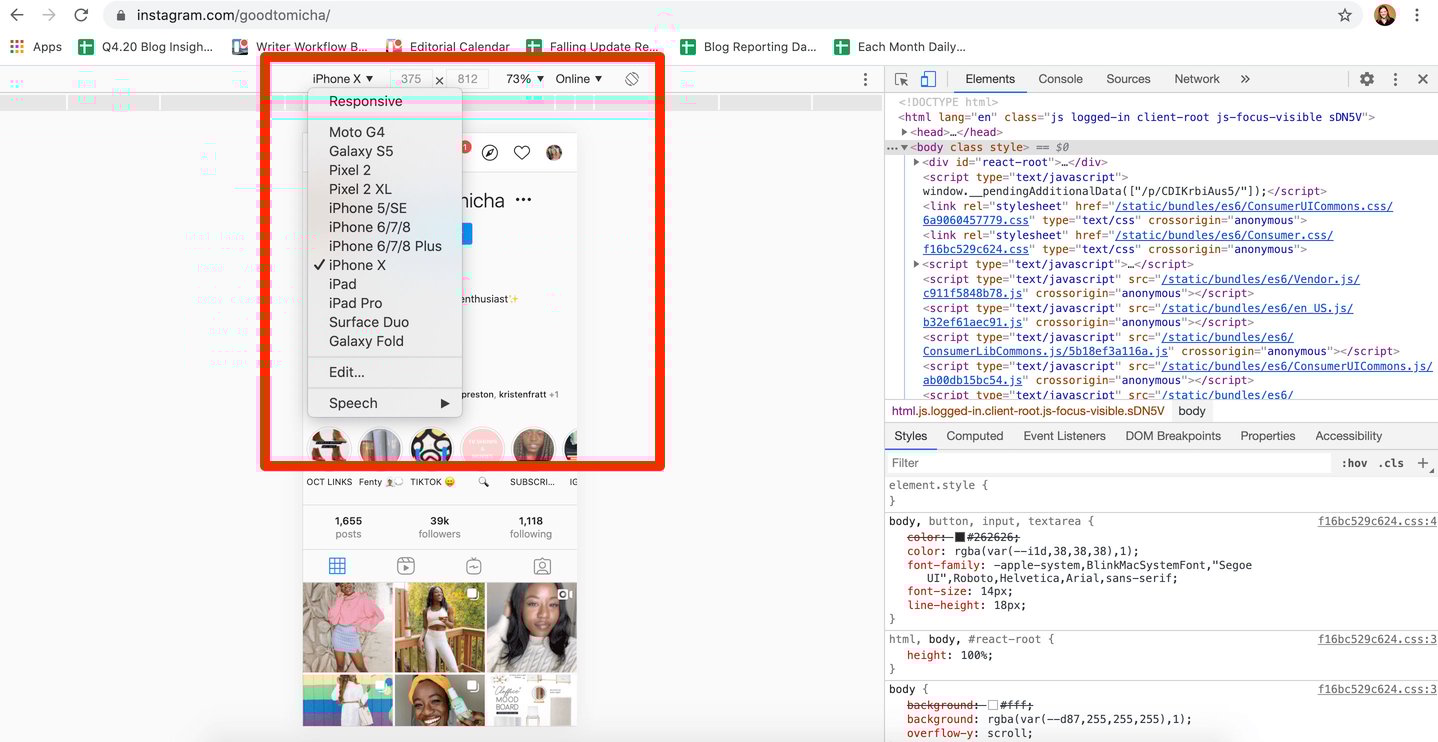The width and height of the screenshot is (1438, 742).
Task: Switch to tagged photos tab icon
Action: click(x=542, y=566)
